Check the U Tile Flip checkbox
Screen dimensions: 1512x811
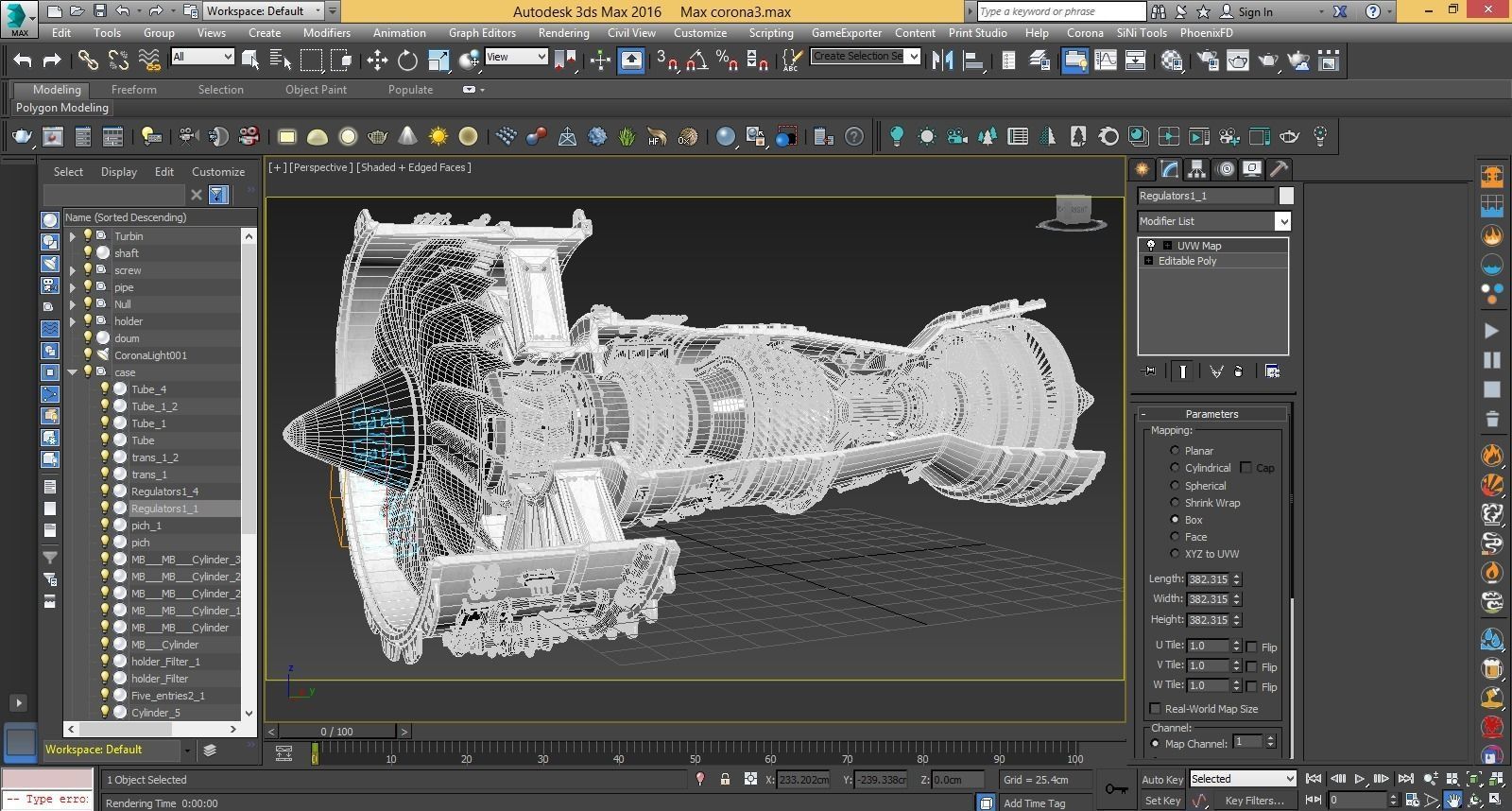[1251, 647]
